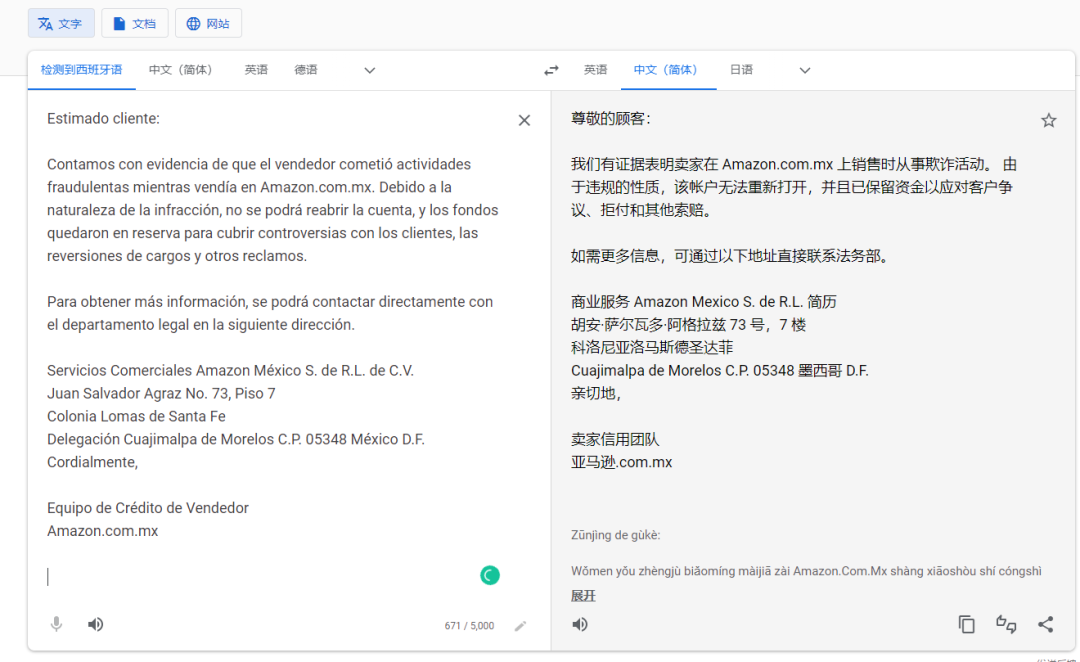Rate this translation with thumbs icon
This screenshot has height=662, width=1080.
click(1006, 624)
